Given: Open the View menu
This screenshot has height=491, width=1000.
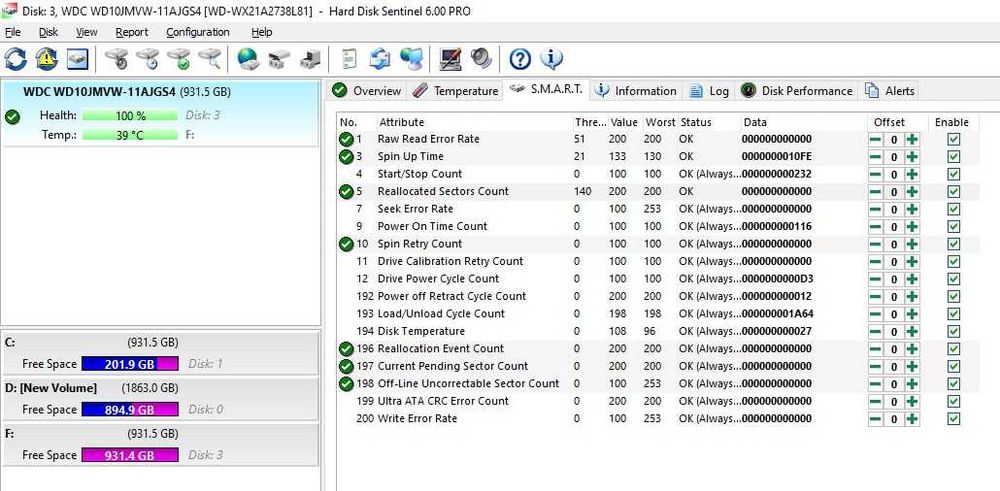Looking at the screenshot, I should [x=87, y=32].
